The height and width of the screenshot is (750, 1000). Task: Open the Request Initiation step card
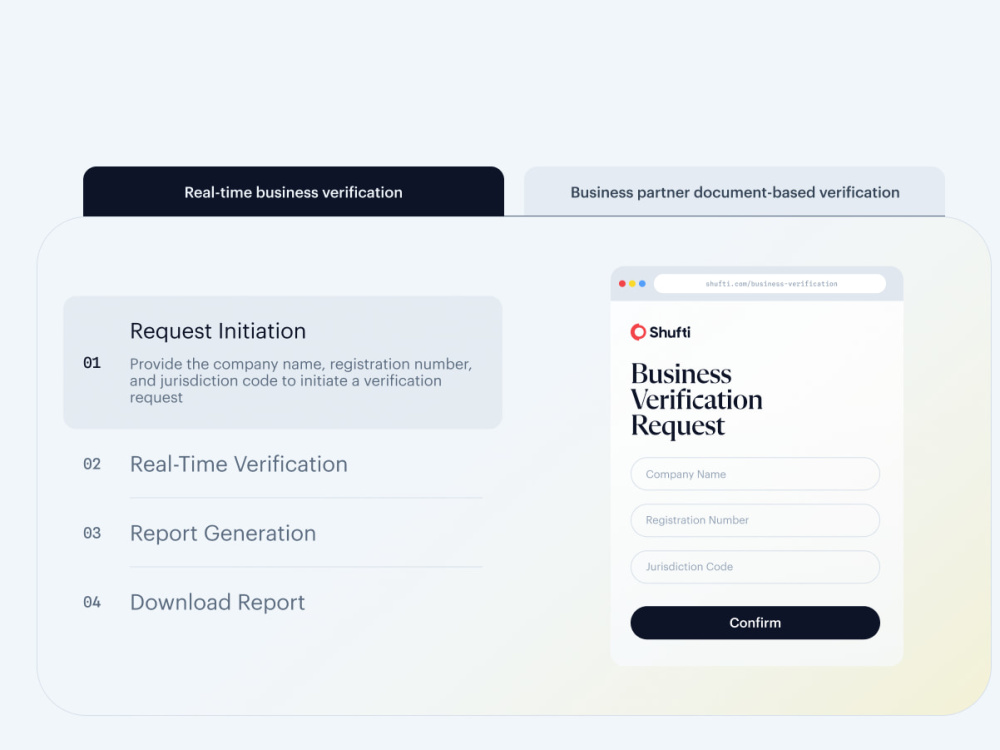pyautogui.click(x=283, y=362)
